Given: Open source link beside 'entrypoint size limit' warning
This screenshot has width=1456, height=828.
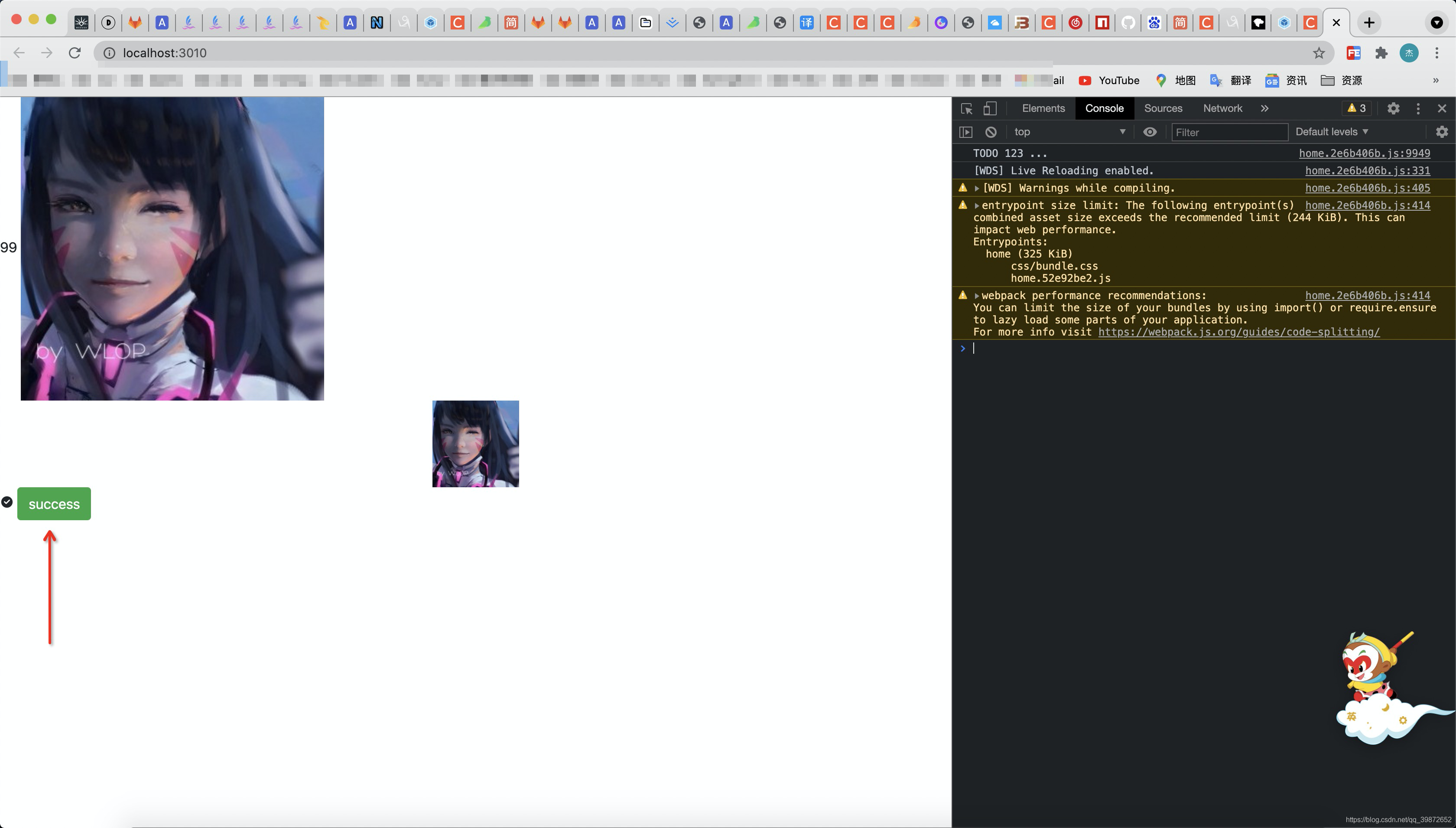Looking at the screenshot, I should click(x=1367, y=205).
